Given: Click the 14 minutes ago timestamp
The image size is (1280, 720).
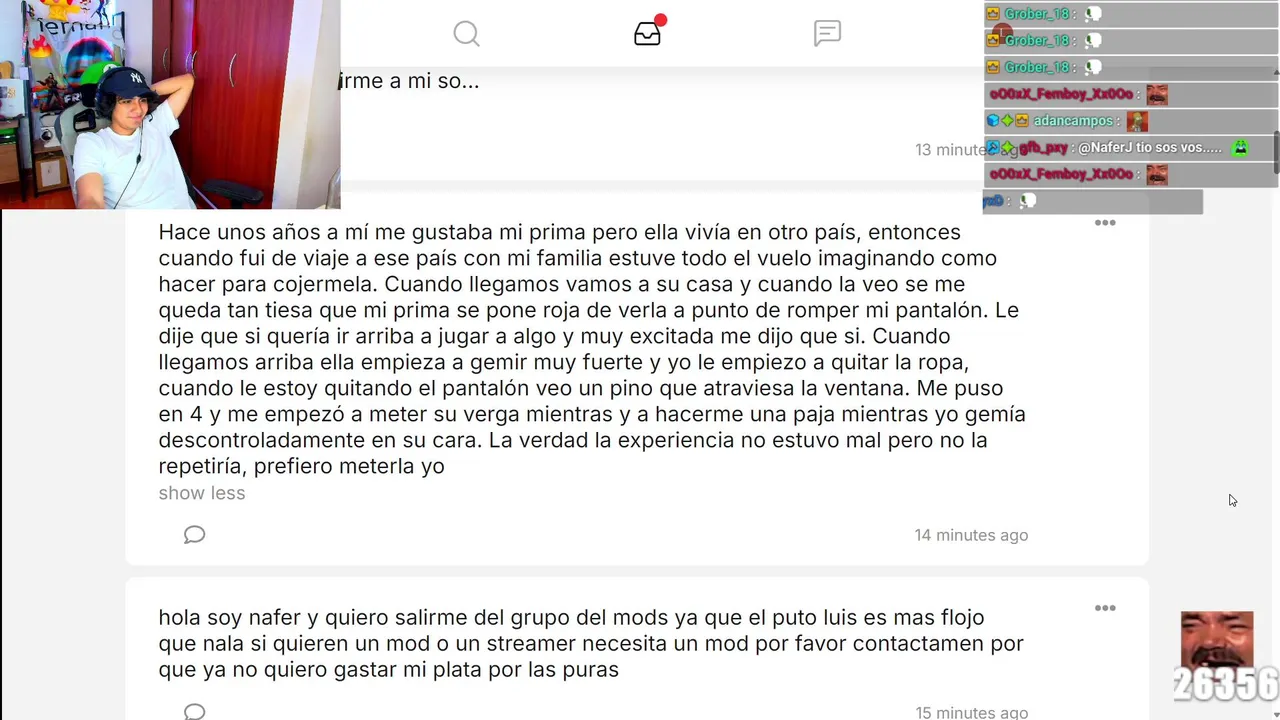Looking at the screenshot, I should coord(971,535).
